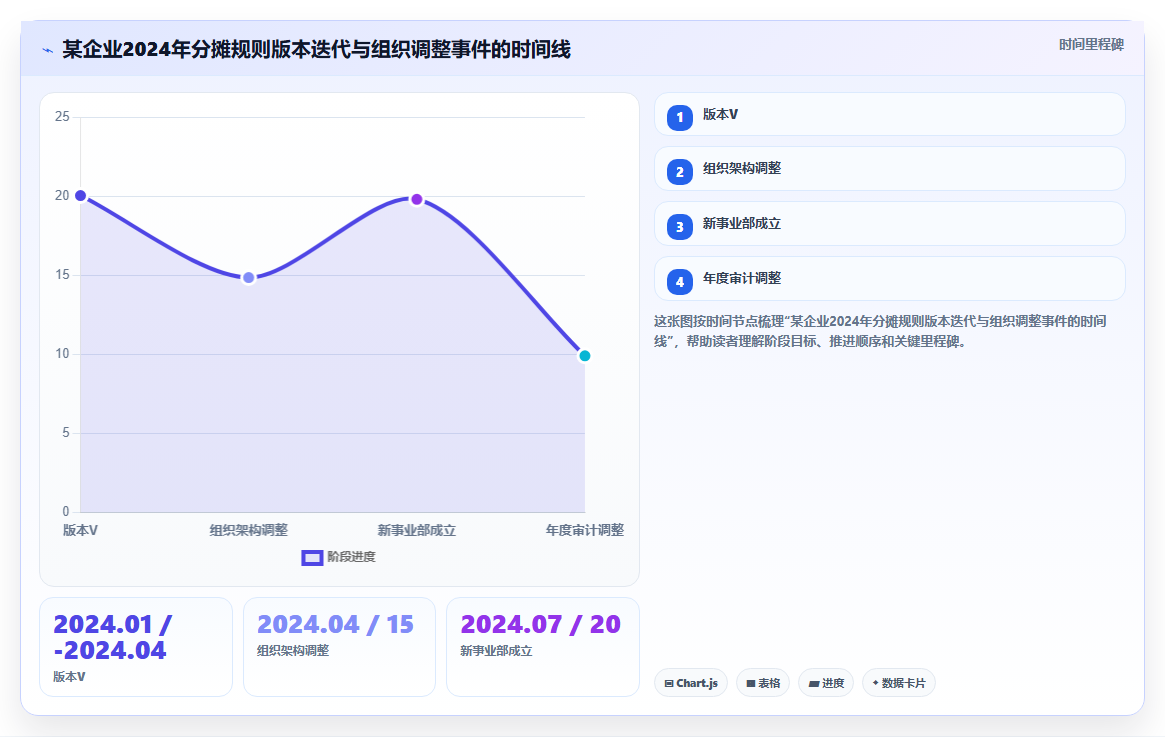
Task: Click the y-axis value 10
Action: coord(62,354)
